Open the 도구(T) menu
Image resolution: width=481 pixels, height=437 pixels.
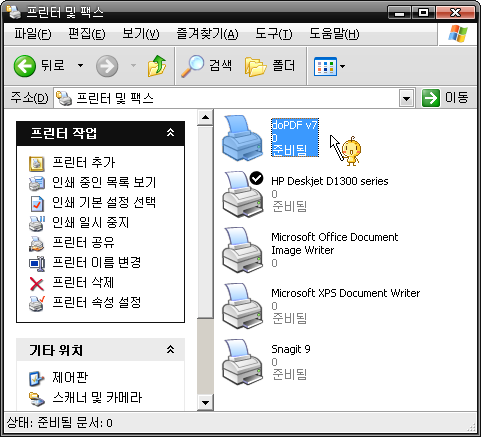(x=274, y=34)
